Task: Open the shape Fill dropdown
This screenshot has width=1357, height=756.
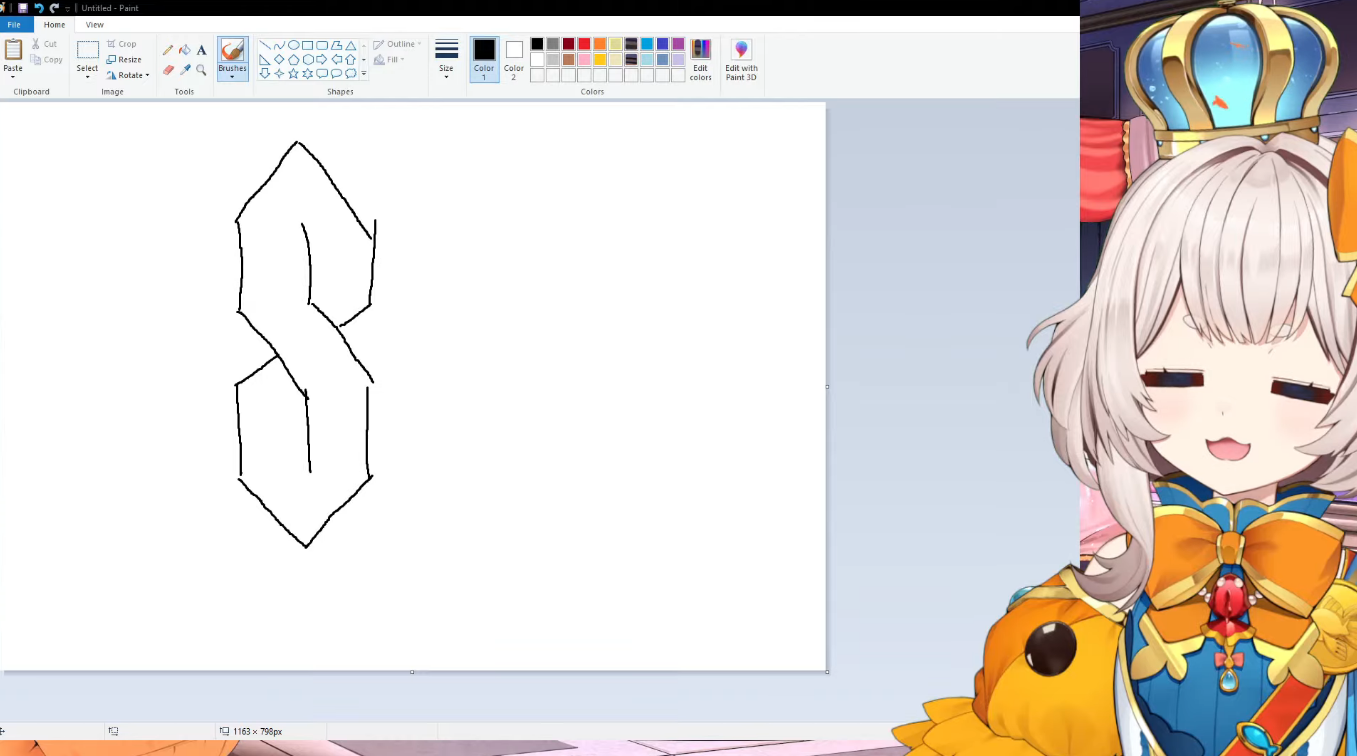Action: pos(389,60)
